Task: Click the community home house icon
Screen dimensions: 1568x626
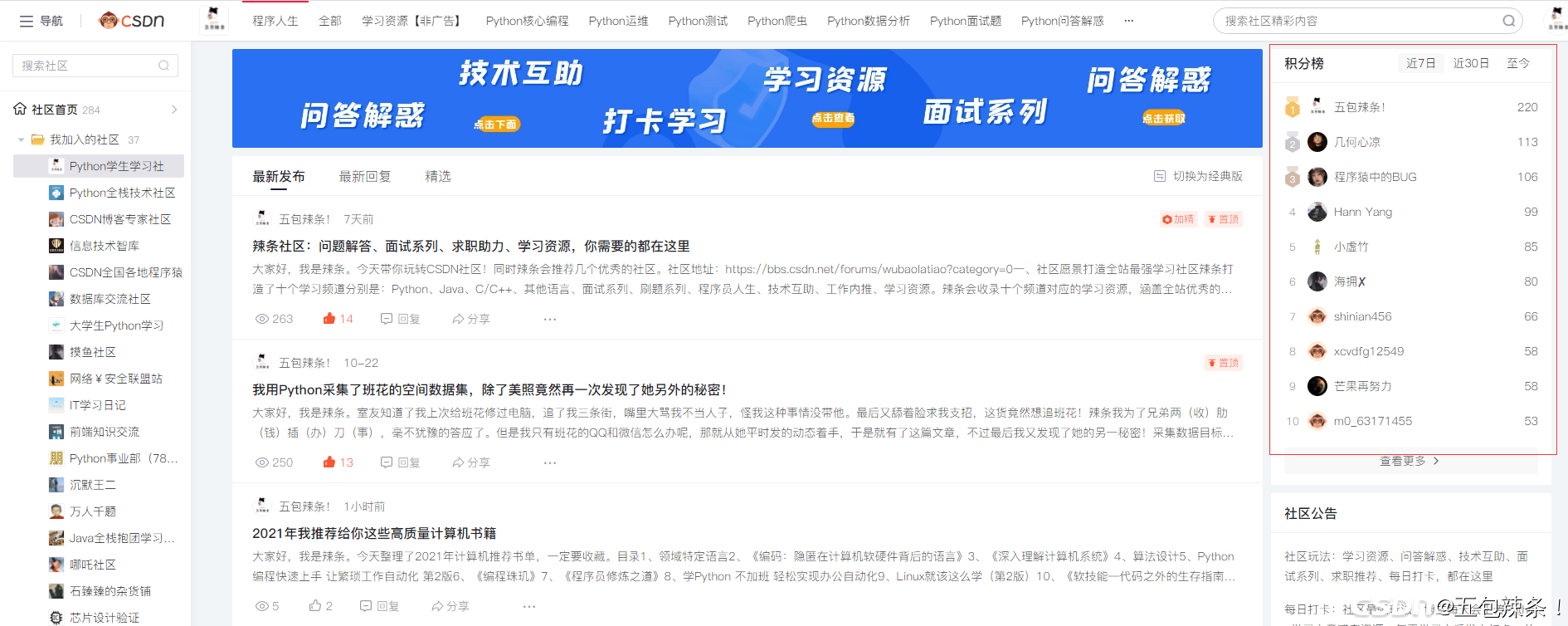Action: pyautogui.click(x=20, y=109)
